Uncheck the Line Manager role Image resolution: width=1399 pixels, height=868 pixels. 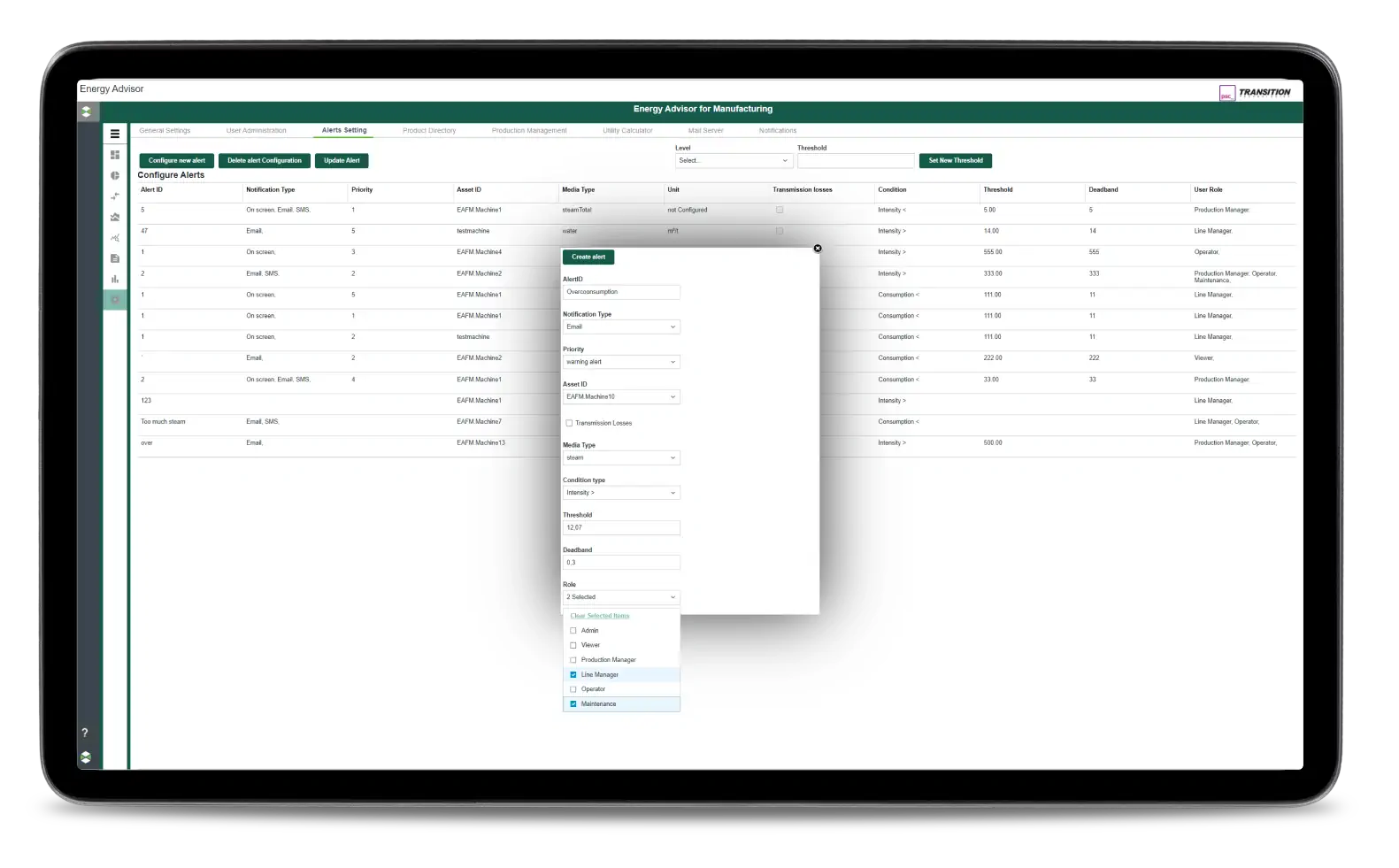point(573,675)
